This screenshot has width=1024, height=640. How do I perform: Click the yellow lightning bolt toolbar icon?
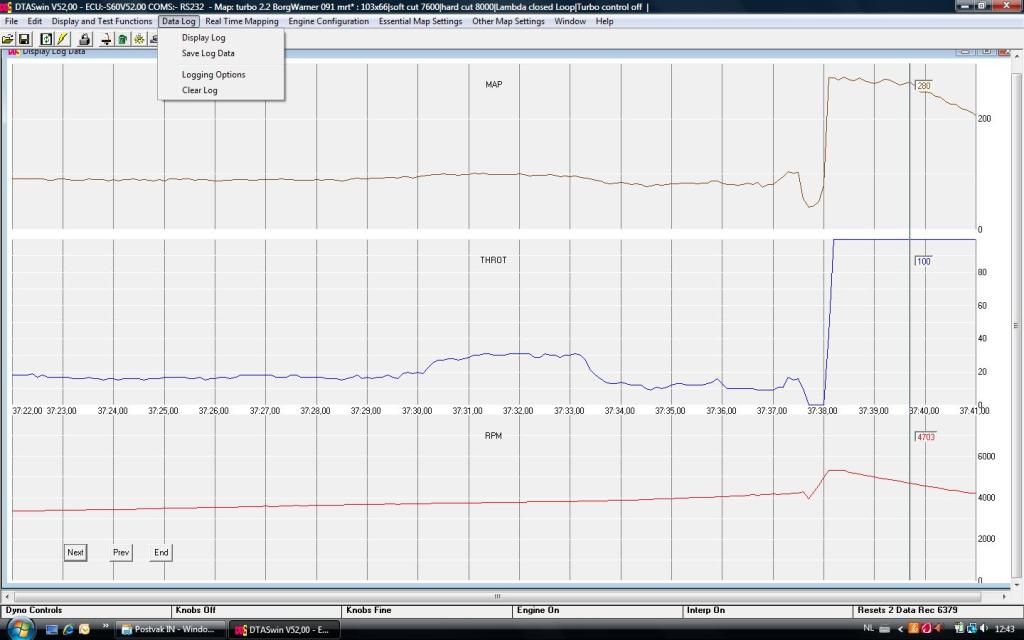61,39
